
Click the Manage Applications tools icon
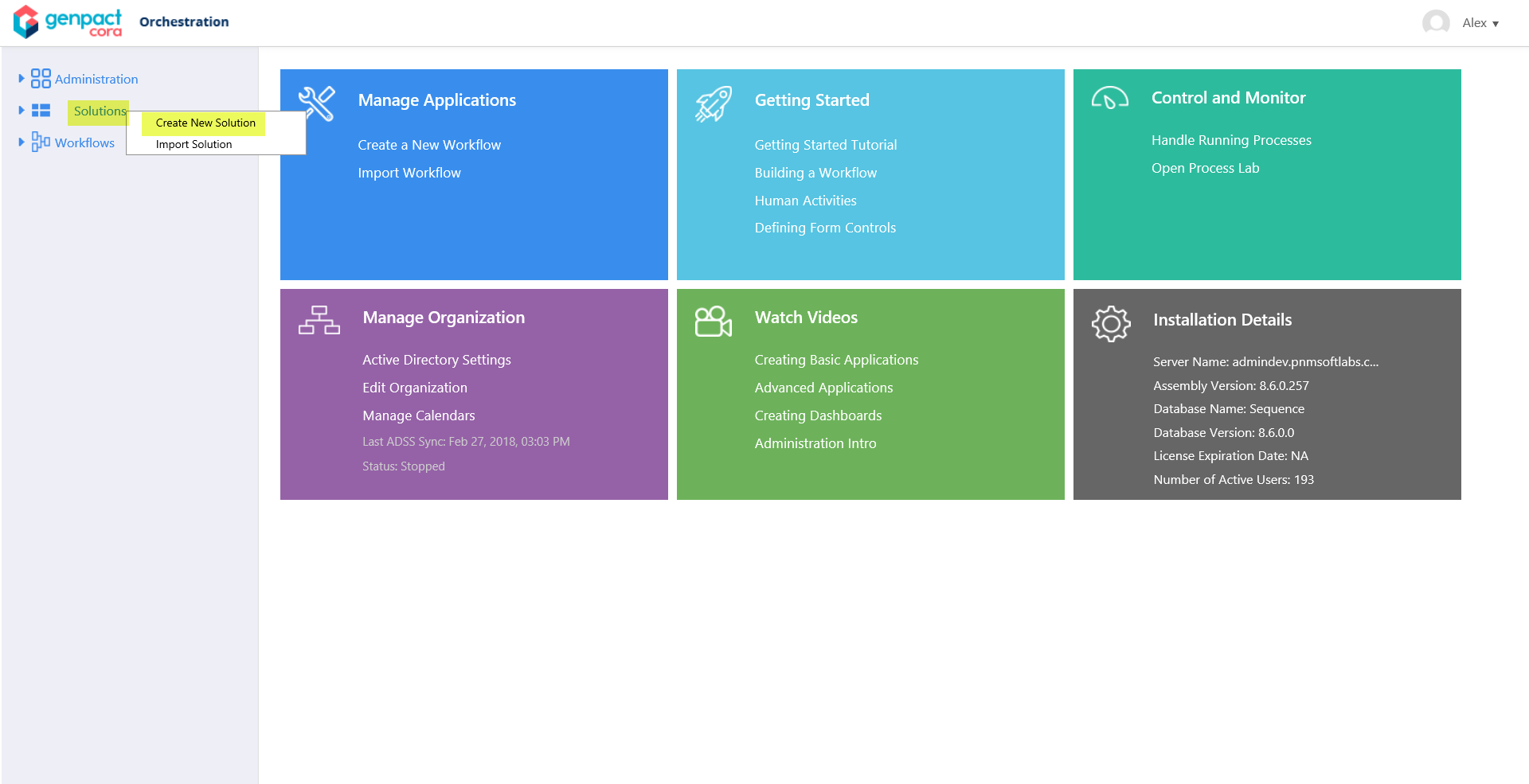[317, 103]
